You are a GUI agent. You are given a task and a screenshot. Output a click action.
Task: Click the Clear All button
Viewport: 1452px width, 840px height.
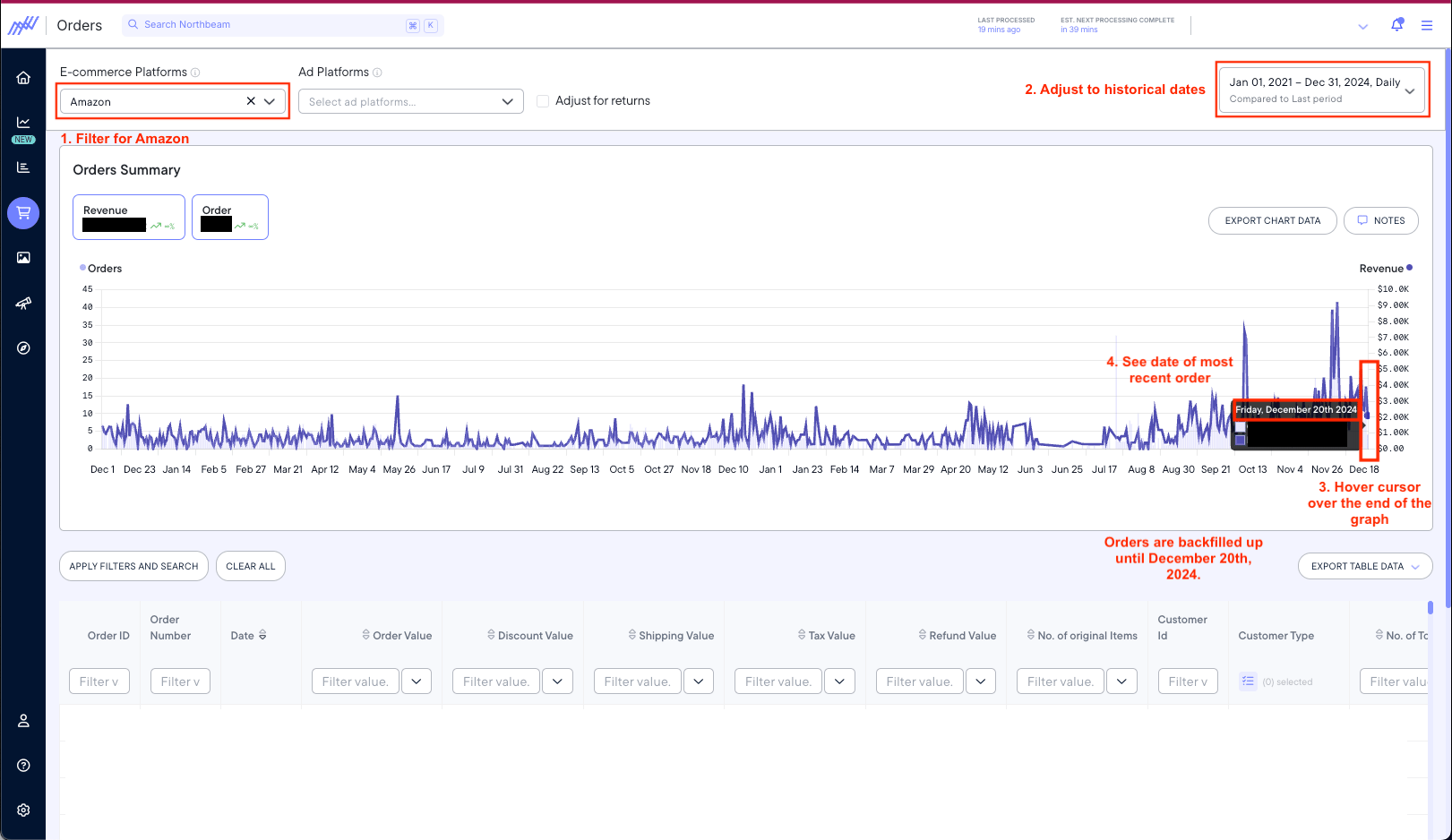251,566
